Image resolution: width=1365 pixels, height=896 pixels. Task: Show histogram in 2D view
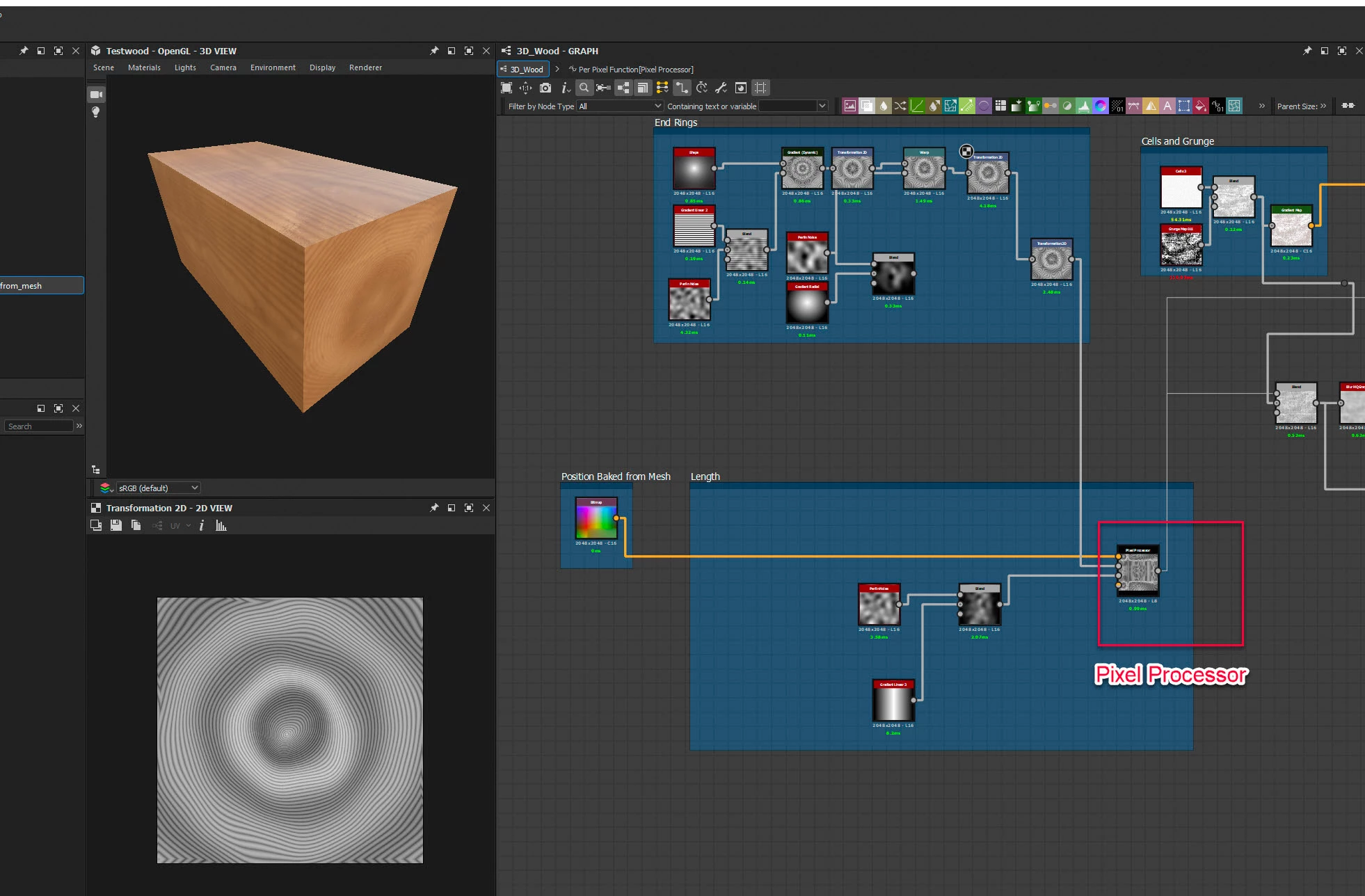[x=221, y=526]
